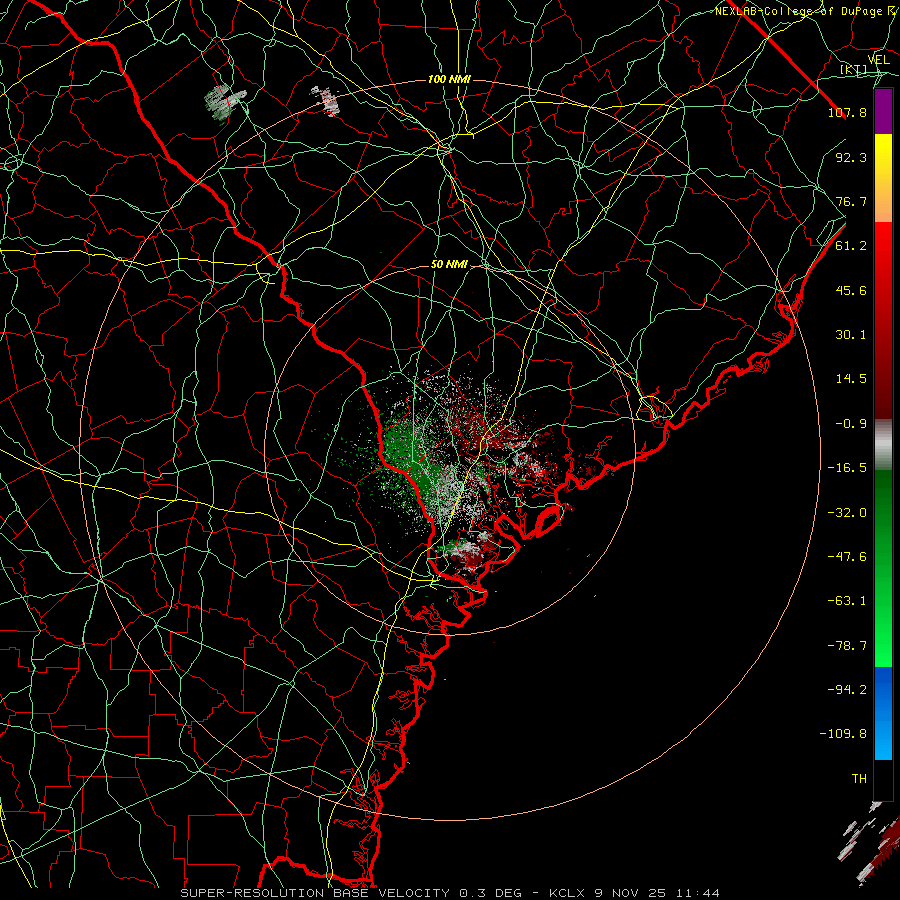Select the -63.1 velocity scale value
Image resolution: width=900 pixels, height=900 pixels.
(847, 601)
